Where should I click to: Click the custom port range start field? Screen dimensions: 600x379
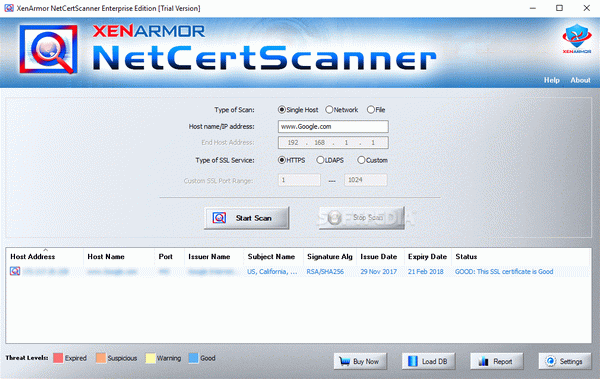tap(299, 180)
